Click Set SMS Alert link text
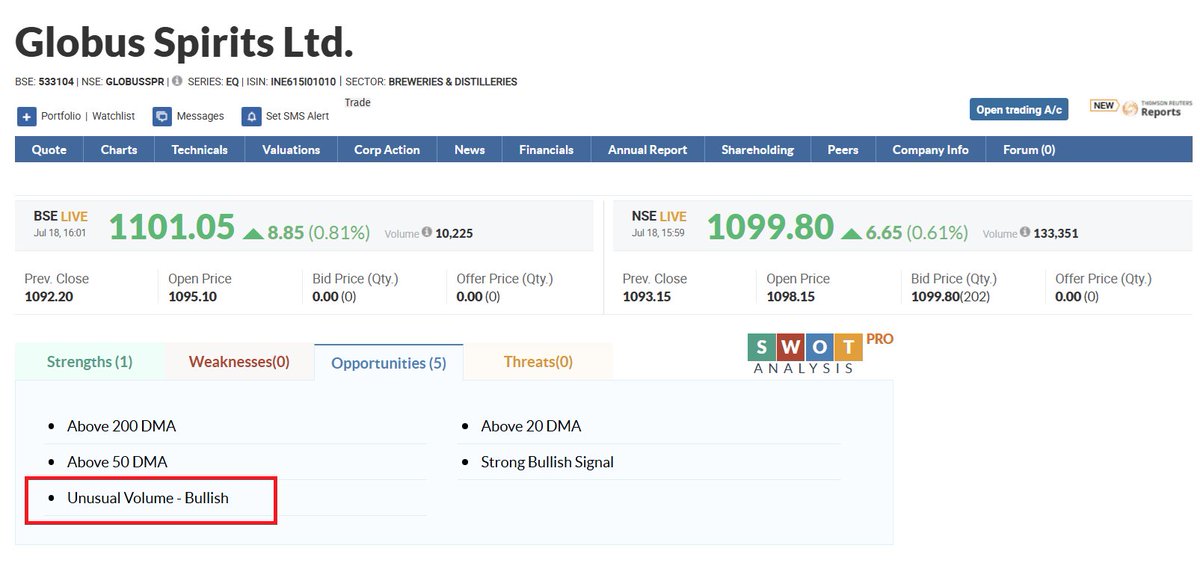This screenshot has height=566, width=1200. coord(297,116)
